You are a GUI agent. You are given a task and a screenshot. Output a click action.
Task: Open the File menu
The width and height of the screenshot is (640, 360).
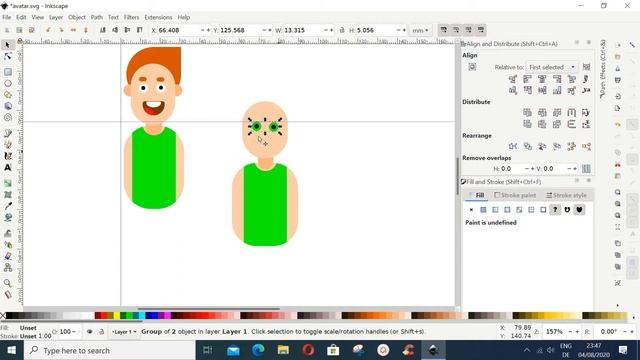tap(7, 17)
